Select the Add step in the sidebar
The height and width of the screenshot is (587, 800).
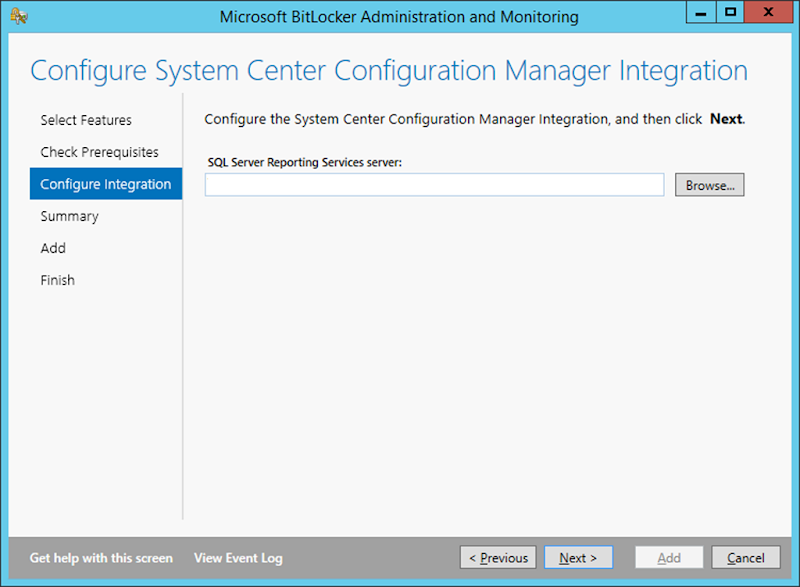coord(53,248)
